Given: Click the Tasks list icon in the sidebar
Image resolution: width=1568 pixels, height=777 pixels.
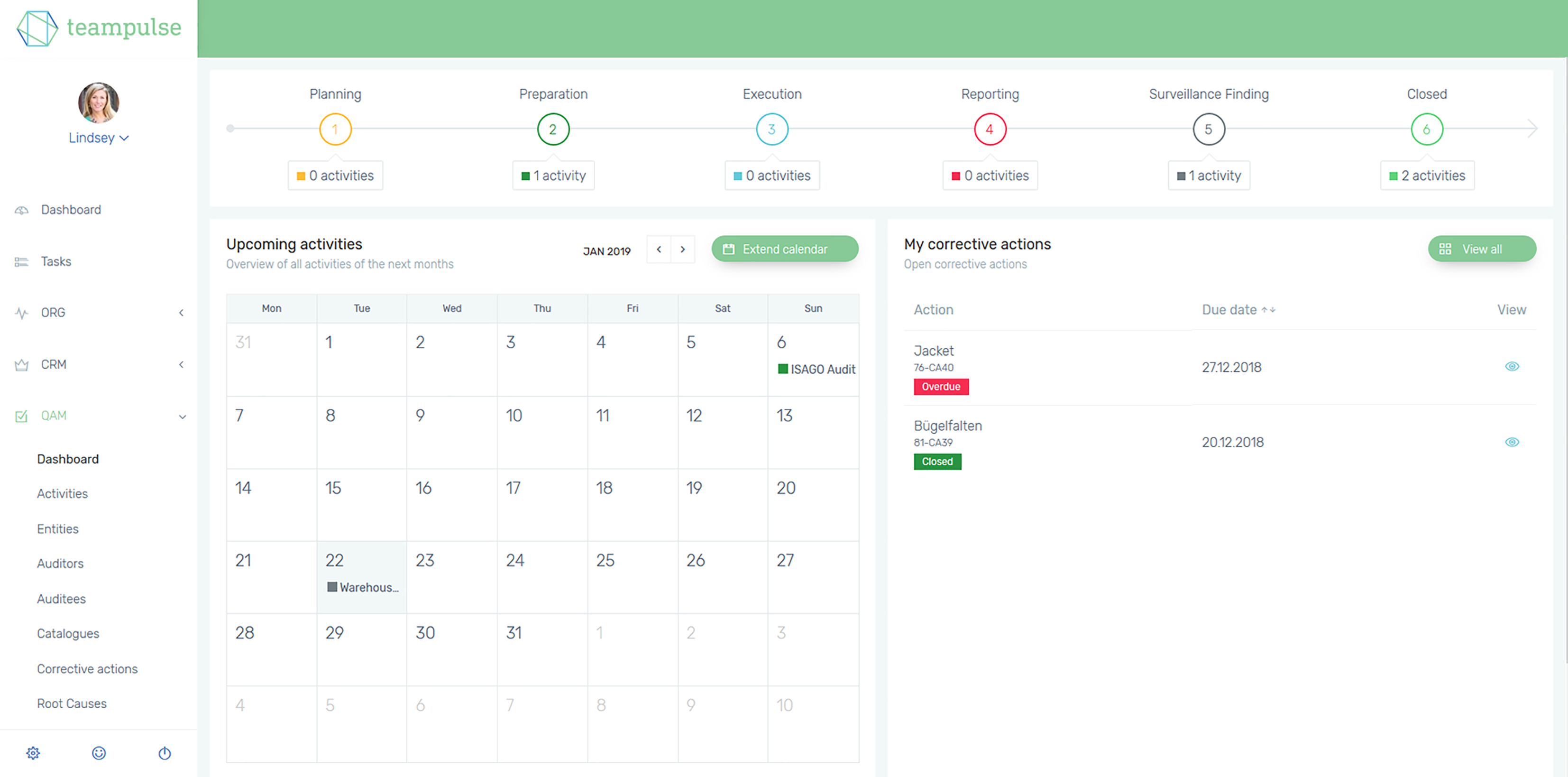Looking at the screenshot, I should (x=21, y=262).
